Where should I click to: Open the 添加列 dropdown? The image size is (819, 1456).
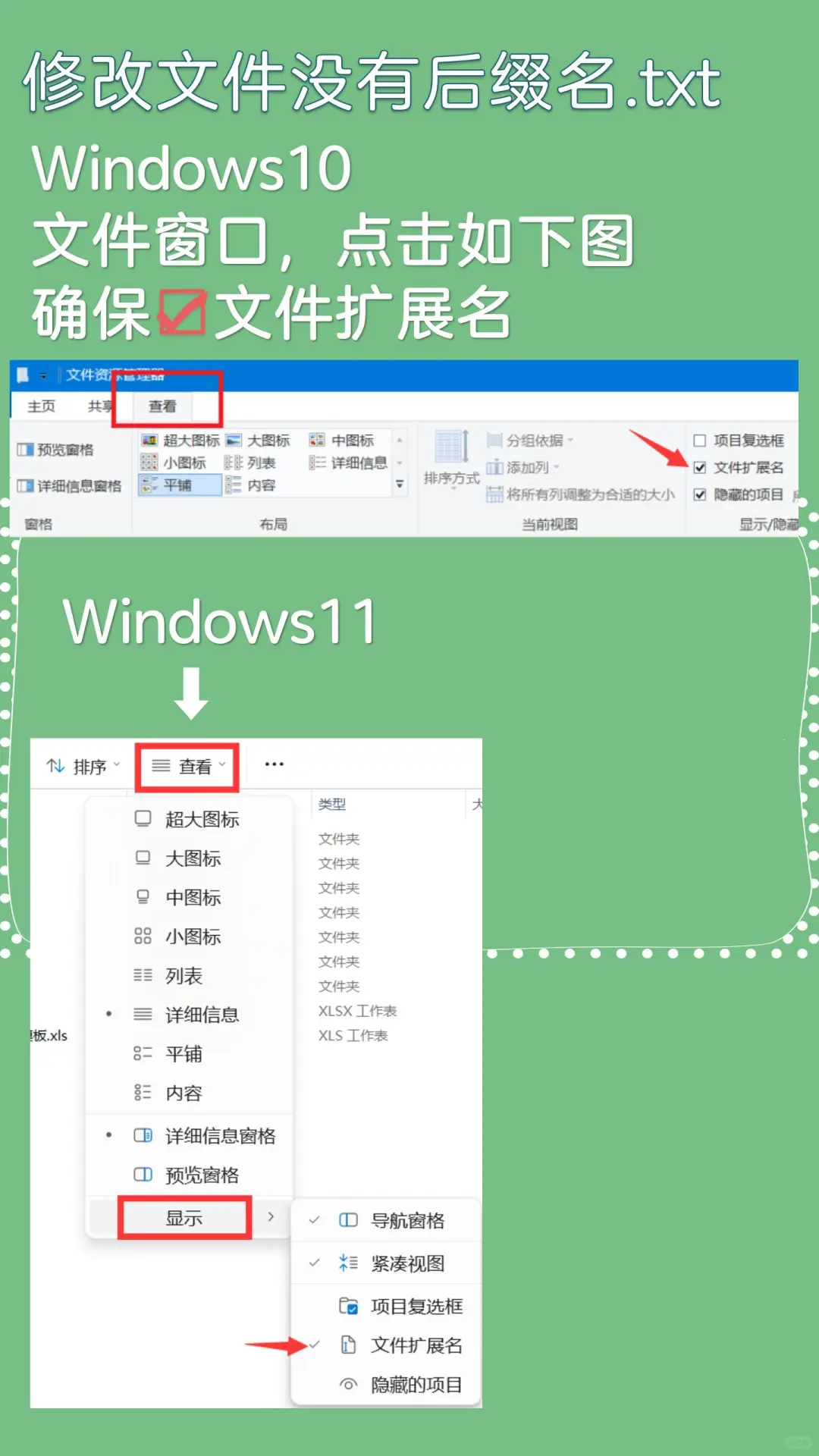tap(523, 467)
